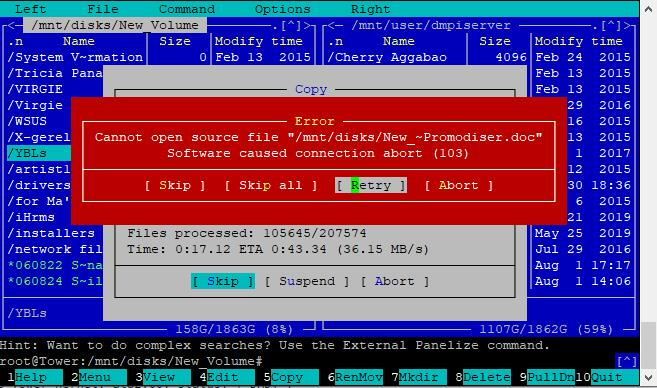Select /network fil directory
Viewport: 657px width, 388px height.
click(55, 249)
